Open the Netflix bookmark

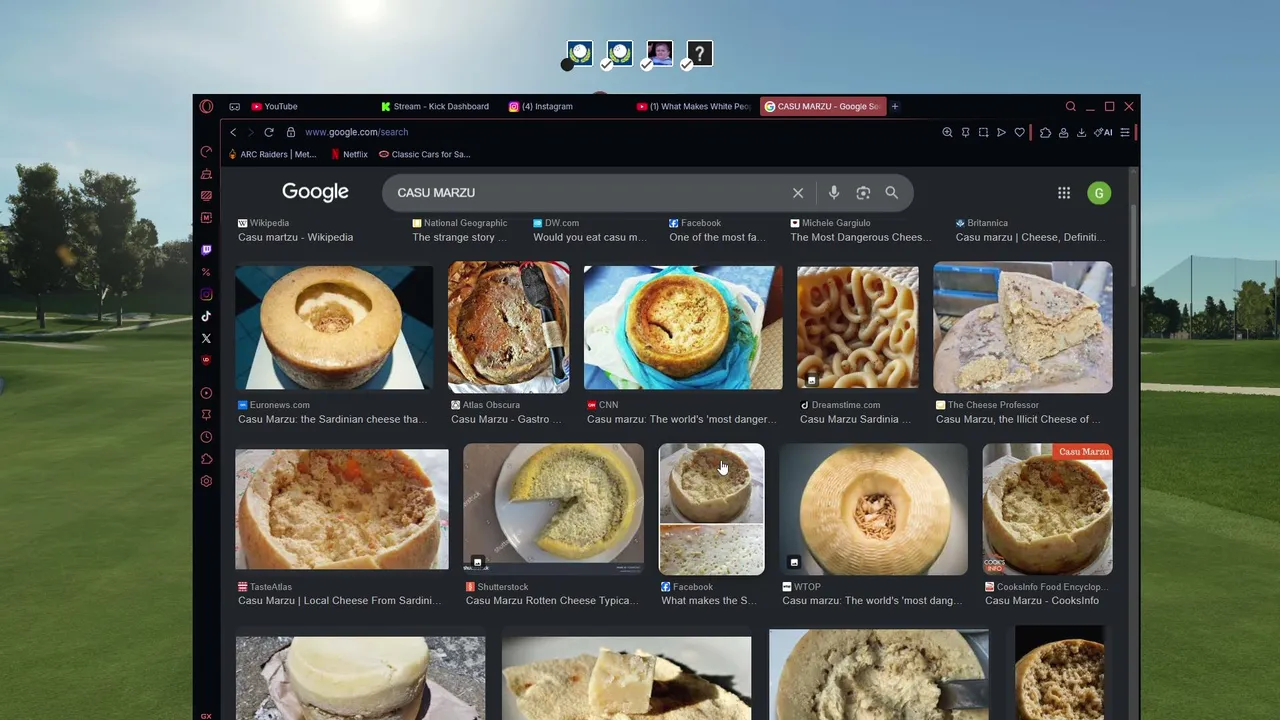click(x=349, y=154)
